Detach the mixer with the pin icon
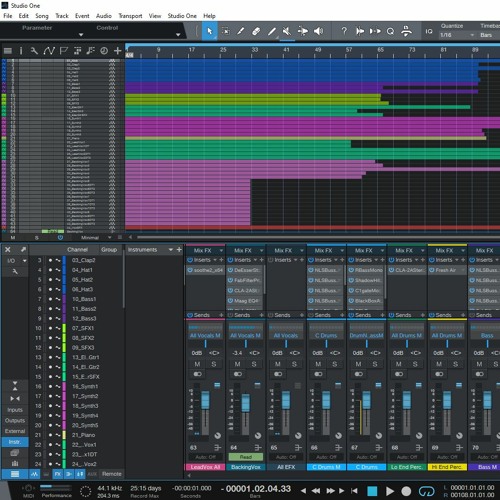Screen dimensions: 500x500 (23, 250)
